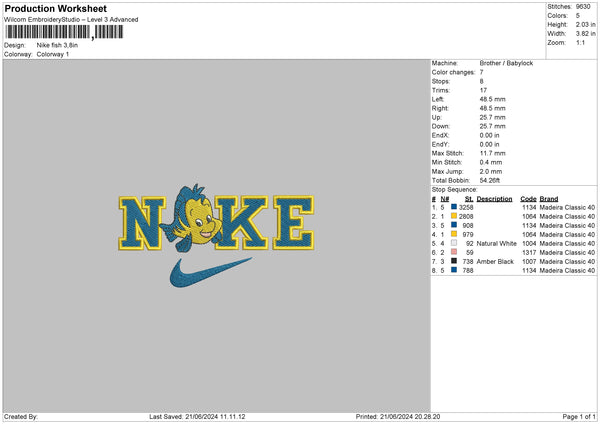Select the yellow swatch in stop 2
This screenshot has width=600, height=424.
coord(454,216)
